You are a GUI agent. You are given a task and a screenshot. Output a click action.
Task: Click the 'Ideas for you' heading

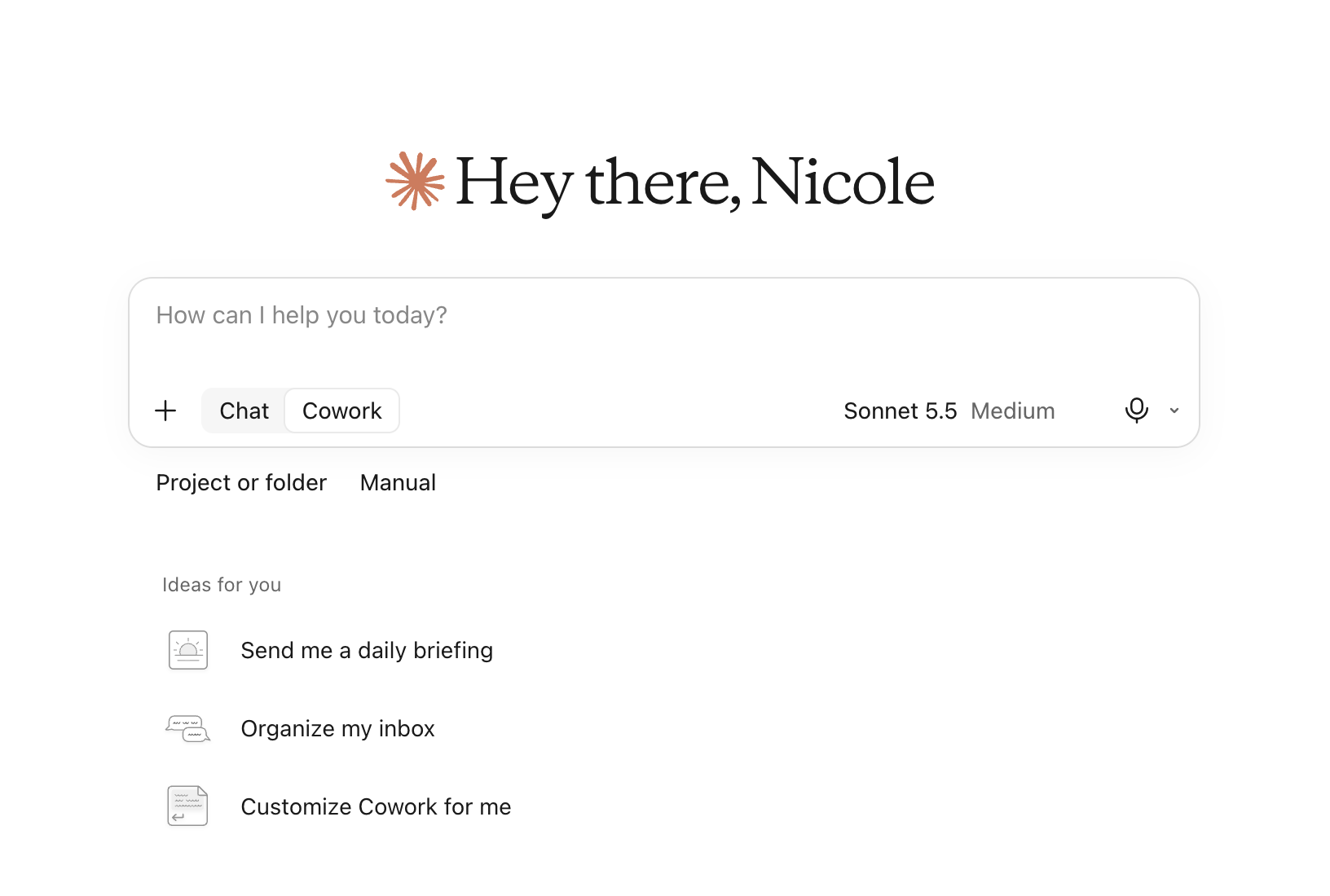(x=222, y=585)
